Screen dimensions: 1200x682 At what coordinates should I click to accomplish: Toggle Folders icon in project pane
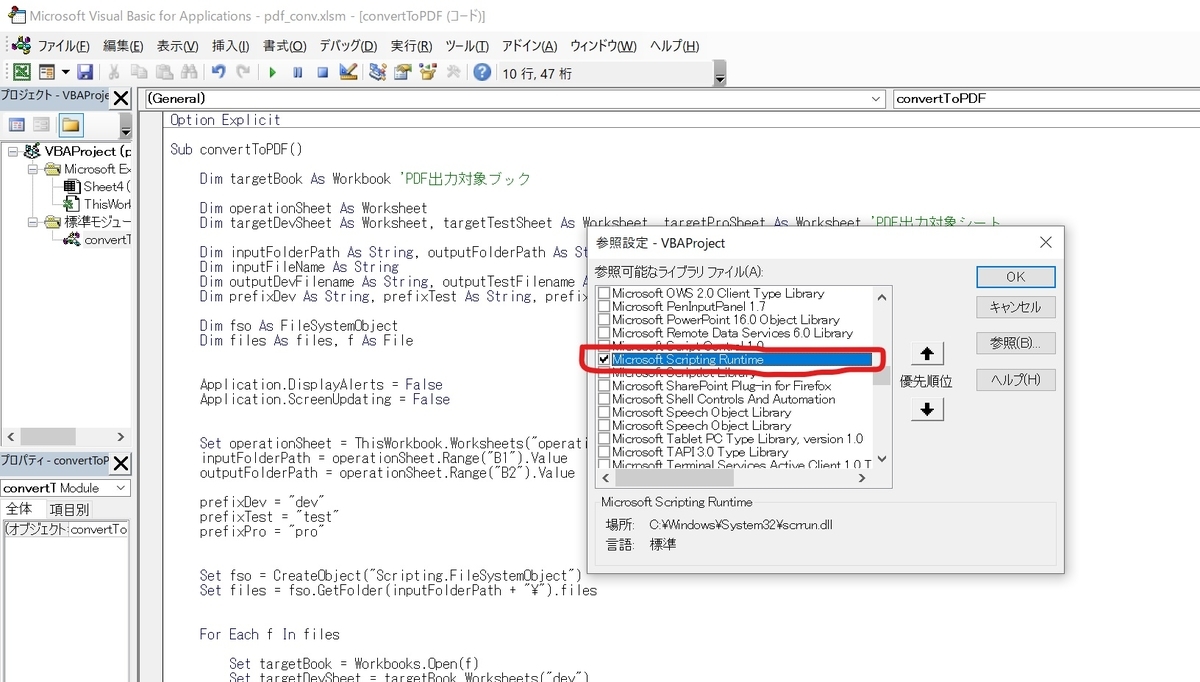pos(70,125)
